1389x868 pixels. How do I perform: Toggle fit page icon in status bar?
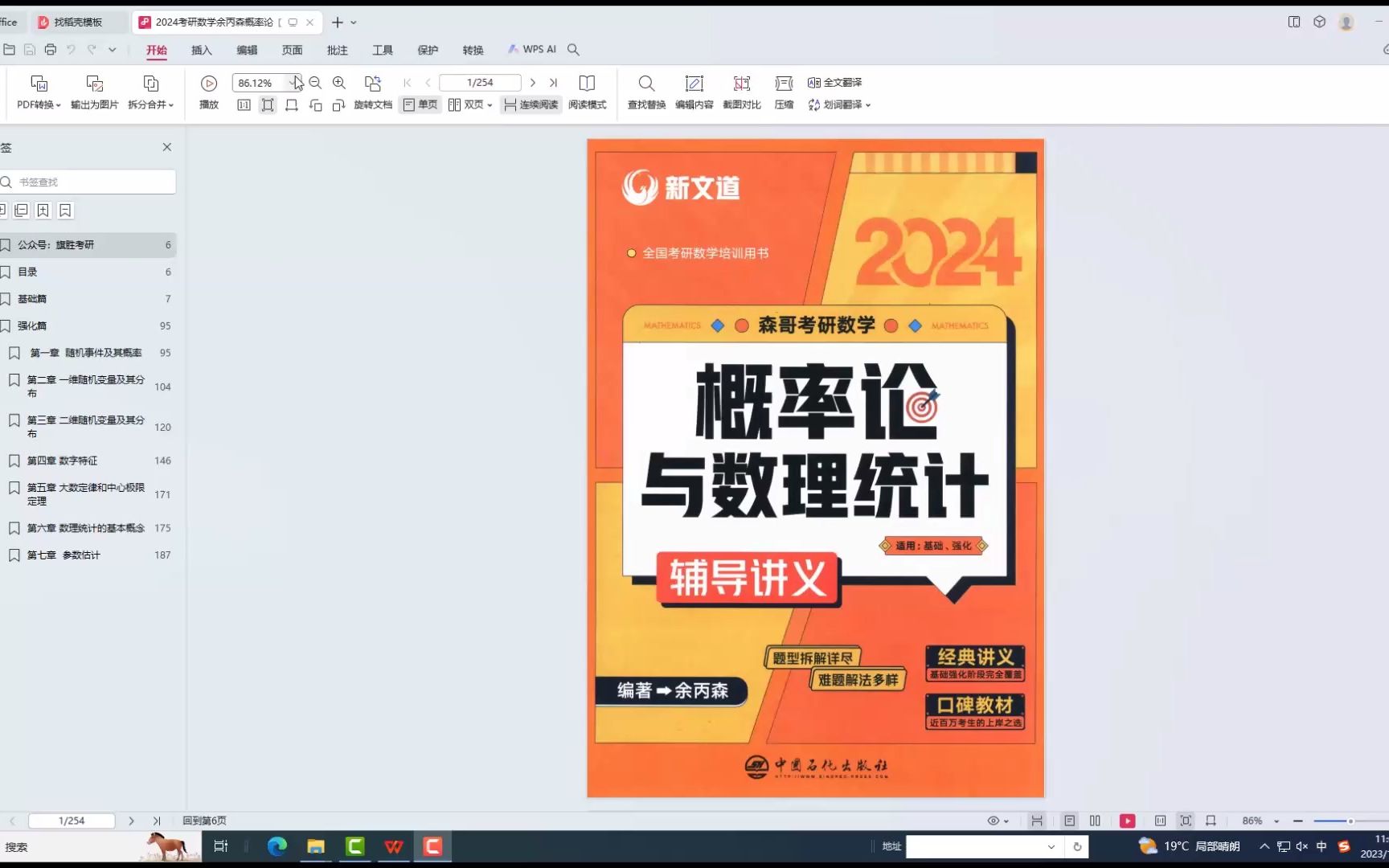coord(1186,821)
